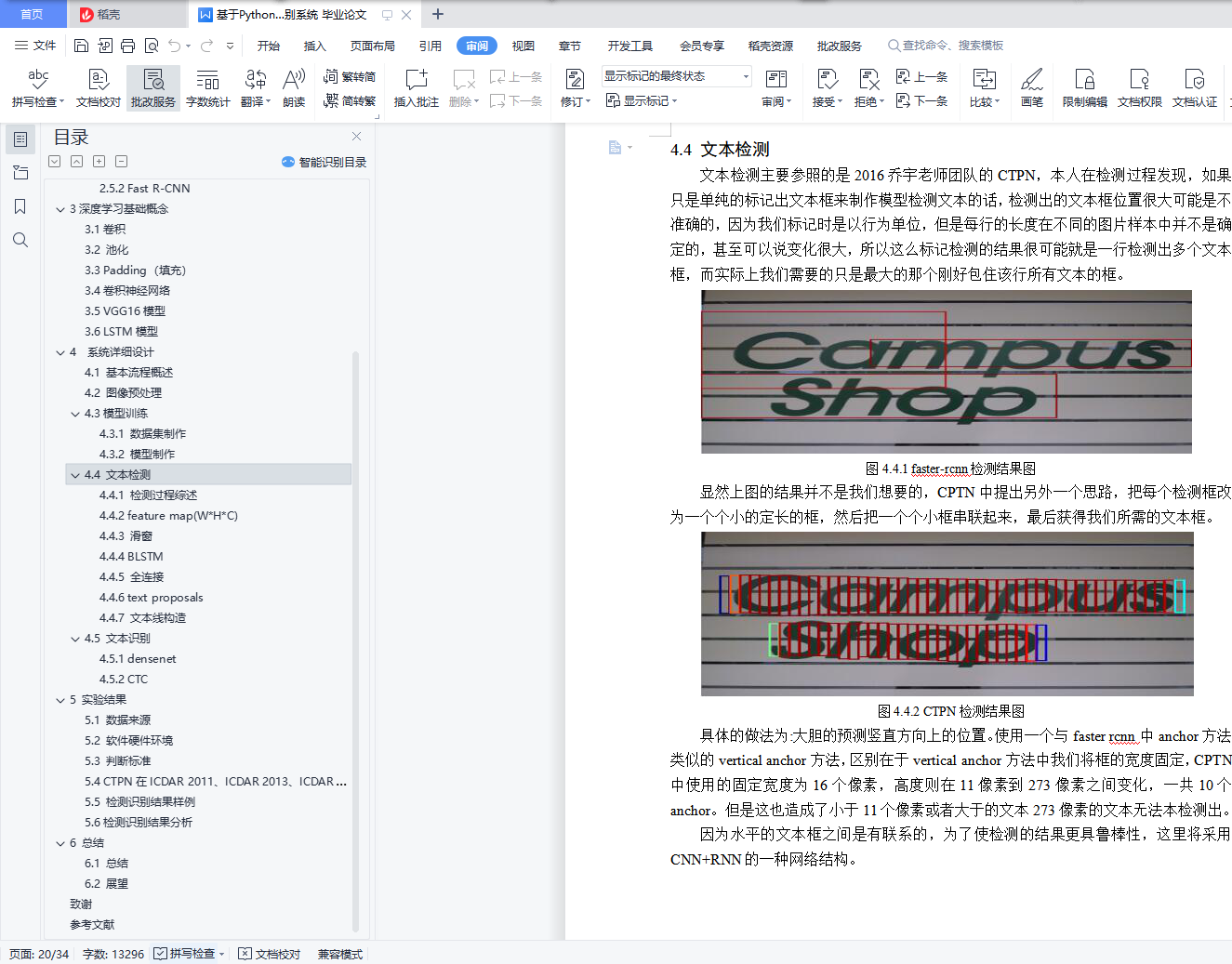Close the 目录 outline pane
The width and height of the screenshot is (1232, 964).
click(356, 137)
